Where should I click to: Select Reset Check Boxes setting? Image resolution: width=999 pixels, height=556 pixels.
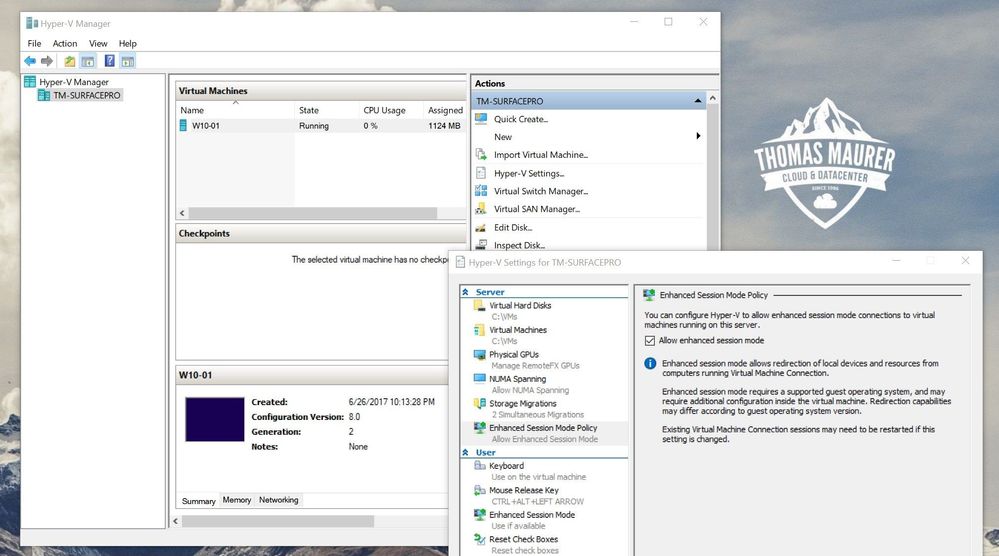tap(523, 539)
